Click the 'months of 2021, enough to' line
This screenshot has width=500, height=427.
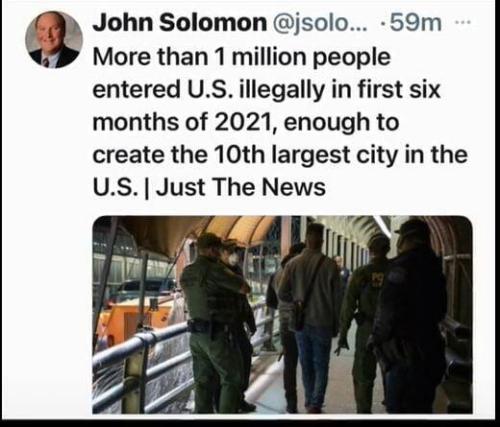[x=246, y=122]
